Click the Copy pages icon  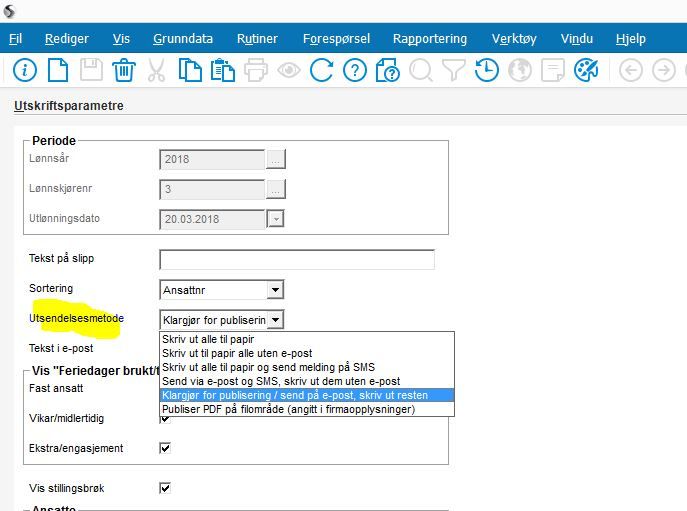(x=190, y=70)
